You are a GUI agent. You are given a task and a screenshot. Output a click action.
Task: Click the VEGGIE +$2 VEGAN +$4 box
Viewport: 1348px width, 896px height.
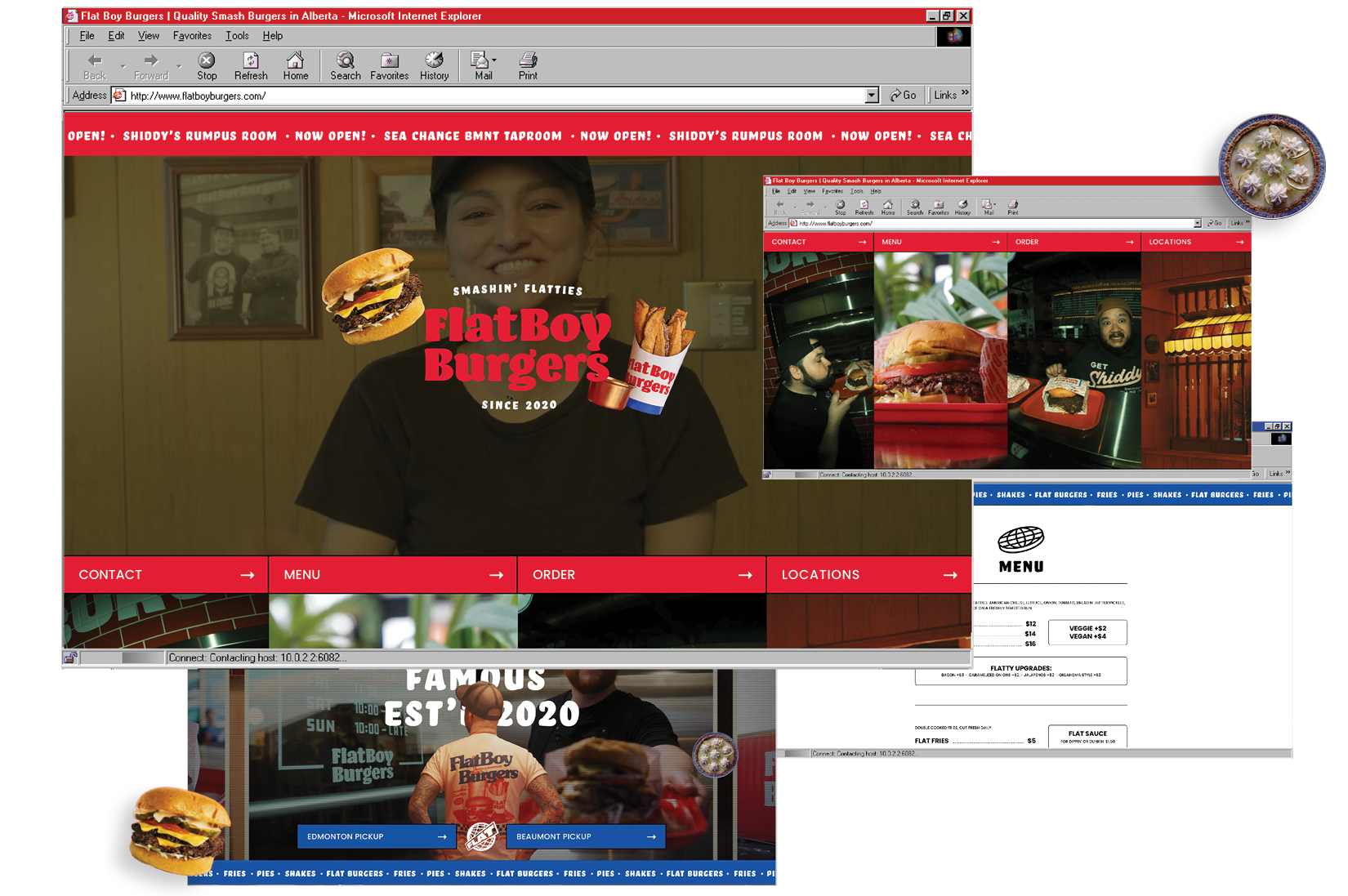pyautogui.click(x=1087, y=632)
